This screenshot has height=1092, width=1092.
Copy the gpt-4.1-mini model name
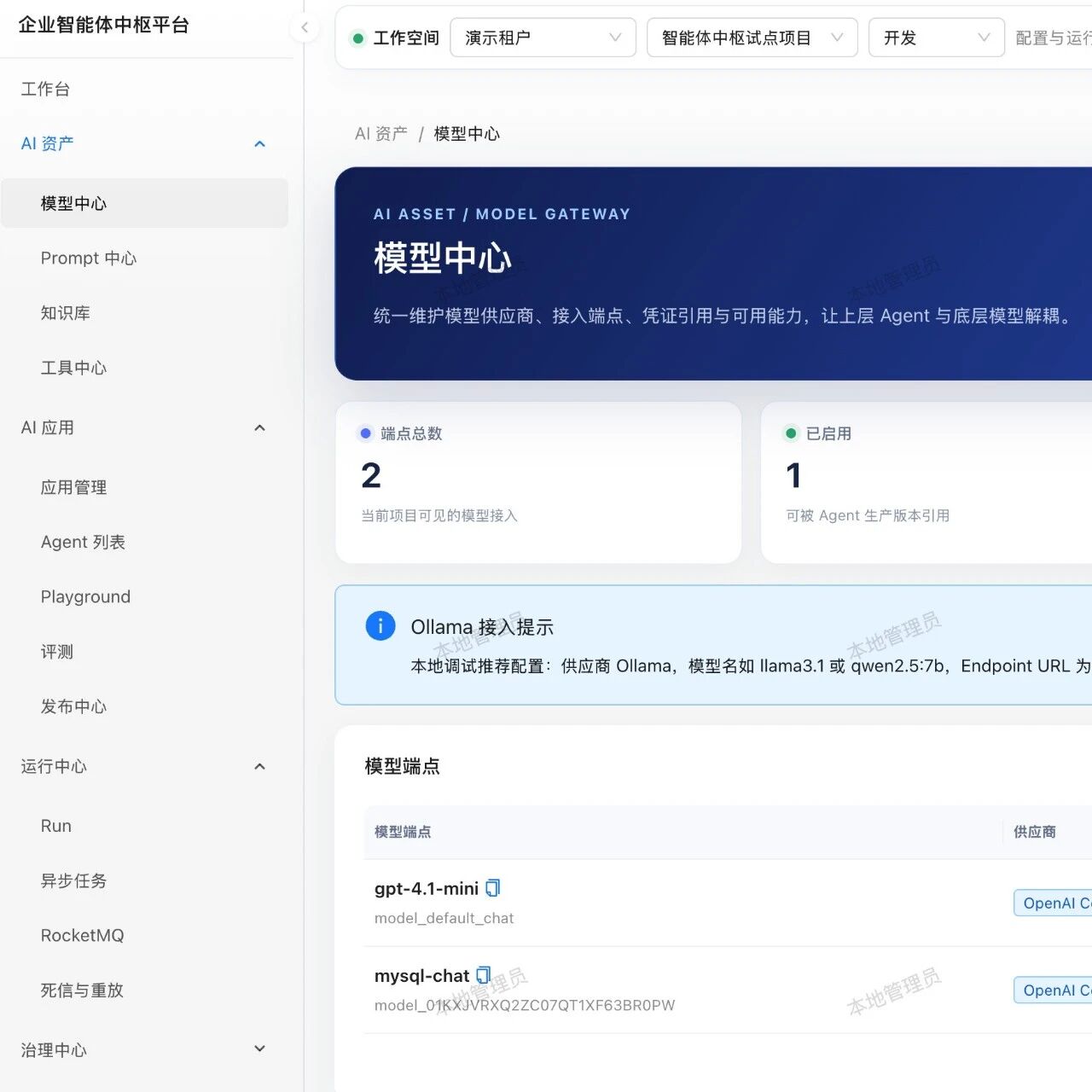tap(493, 888)
